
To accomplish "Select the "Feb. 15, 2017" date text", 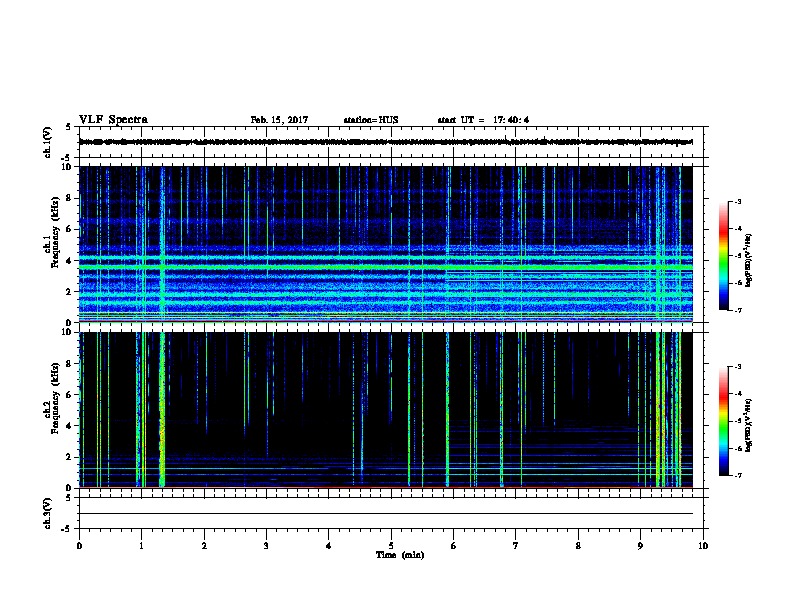I will 279,120.
